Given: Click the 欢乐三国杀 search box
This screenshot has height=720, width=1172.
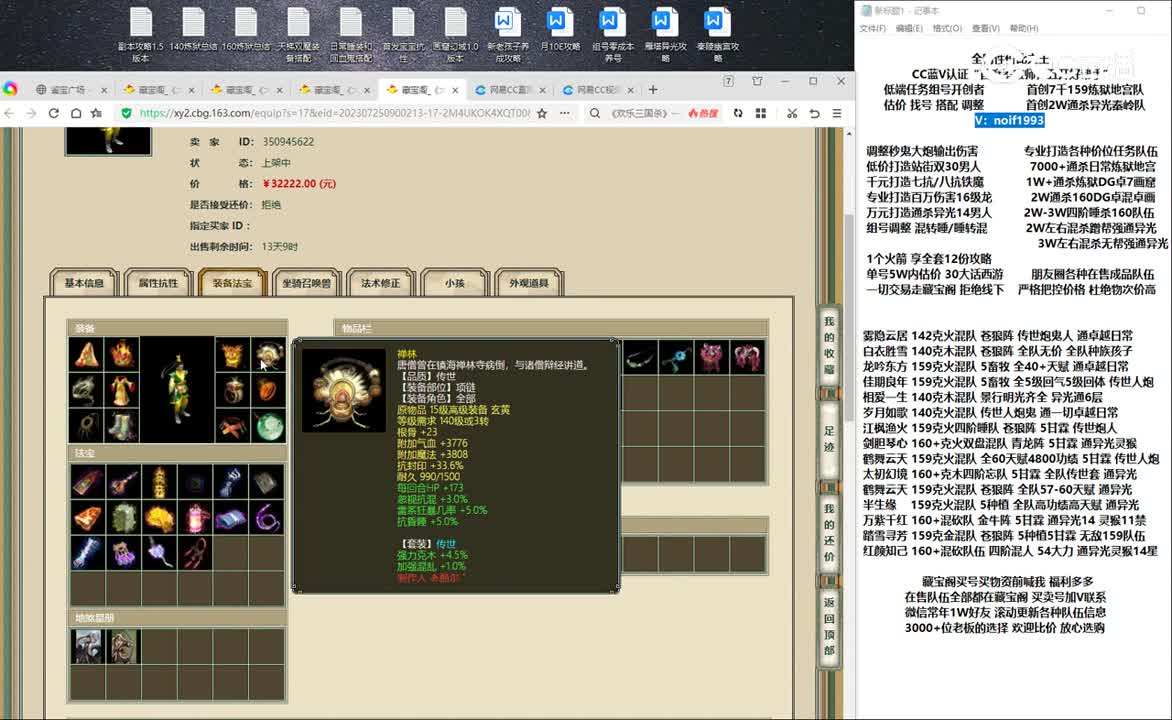Looking at the screenshot, I should pyautogui.click(x=642, y=113).
